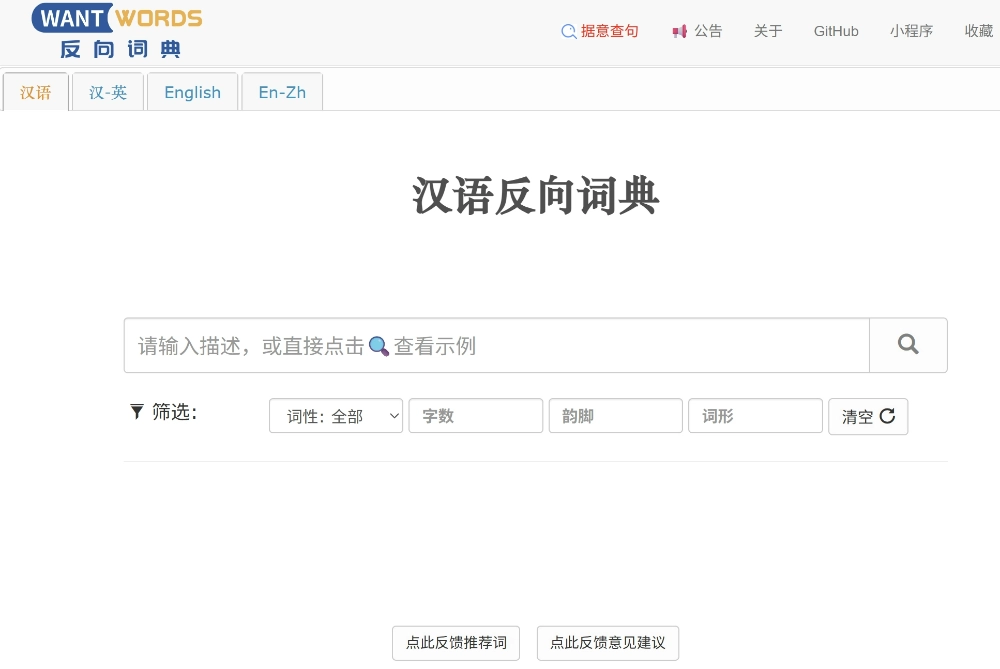This screenshot has width=1000, height=669.
Task: Click the magnifier icon beside 据意查句
Action: (569, 31)
